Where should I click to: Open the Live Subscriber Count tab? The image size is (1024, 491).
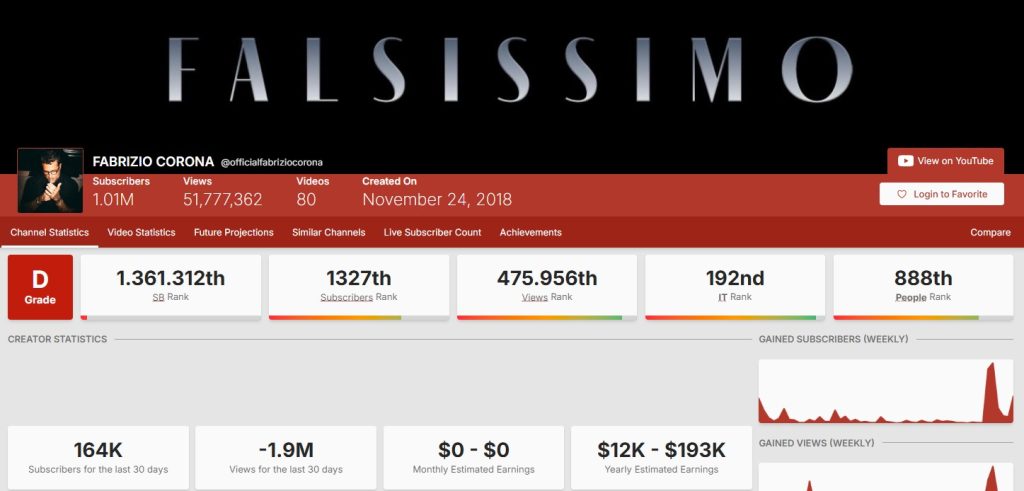point(432,233)
